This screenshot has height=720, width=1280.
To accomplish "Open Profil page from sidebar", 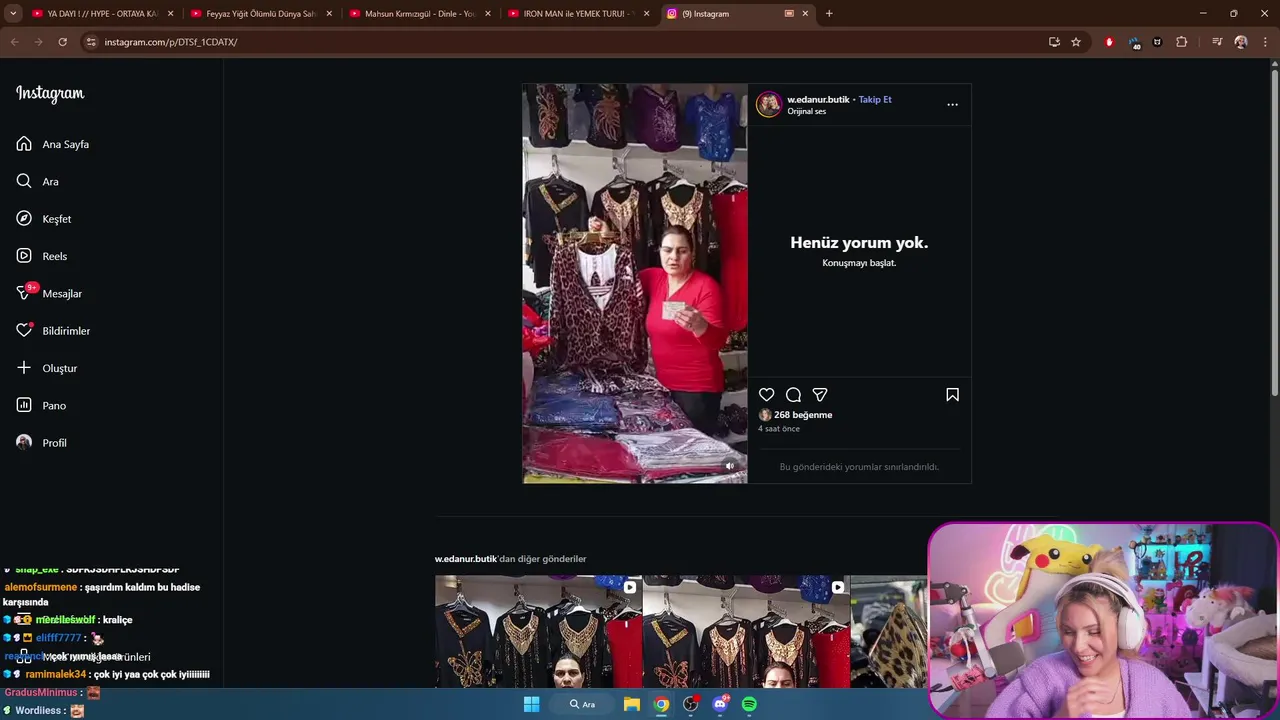I will pyautogui.click(x=41, y=443).
